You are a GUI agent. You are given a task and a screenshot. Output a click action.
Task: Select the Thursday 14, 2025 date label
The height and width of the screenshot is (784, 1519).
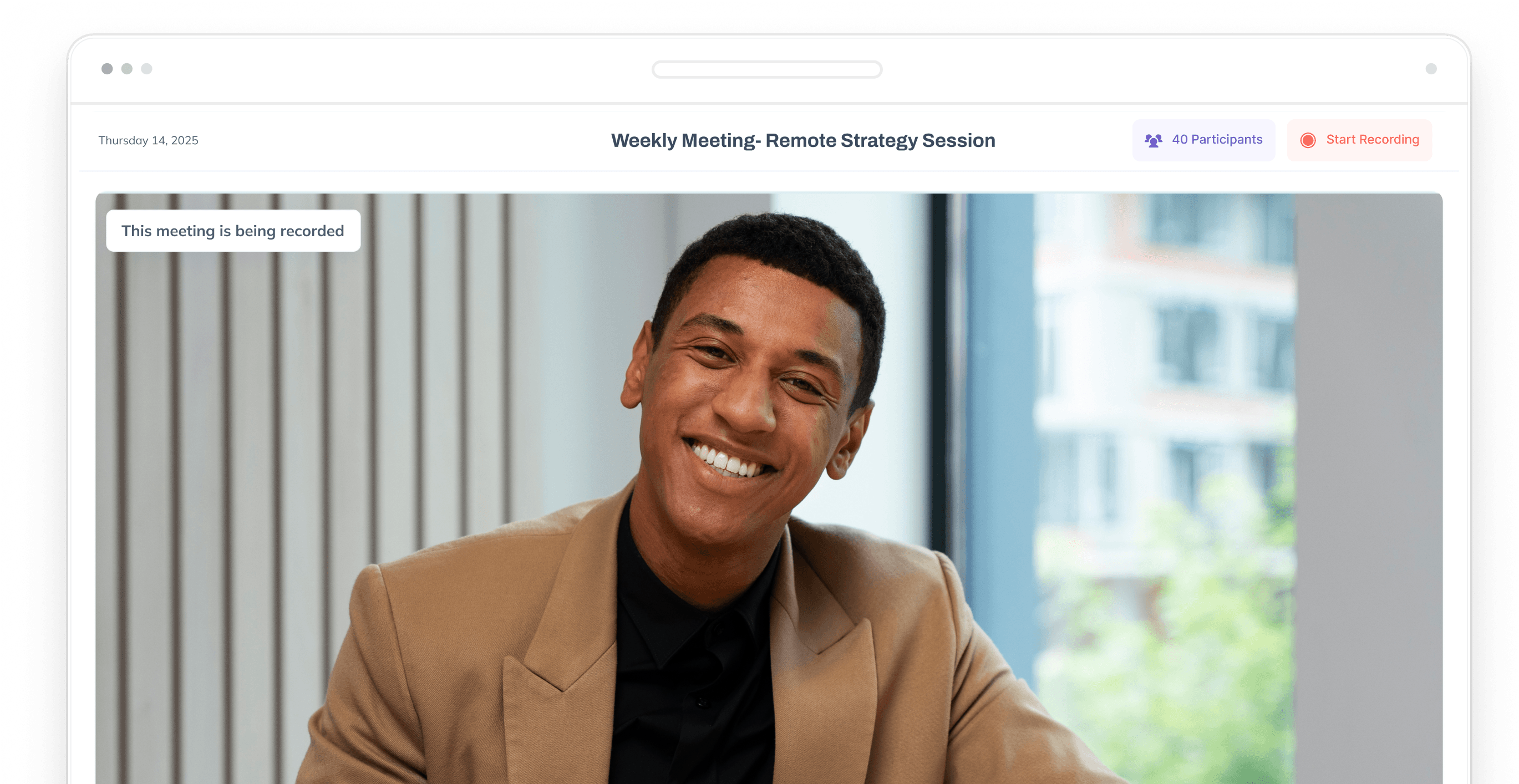point(148,140)
